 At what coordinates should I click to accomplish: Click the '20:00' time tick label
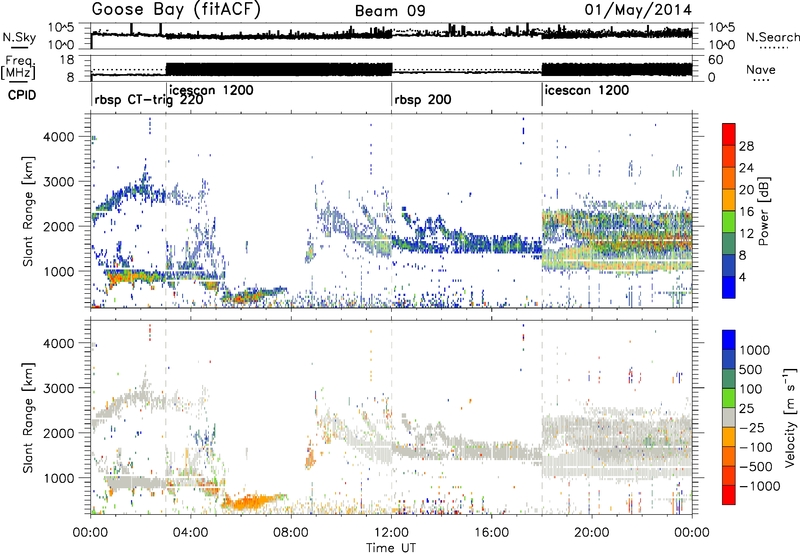[x=591, y=533]
